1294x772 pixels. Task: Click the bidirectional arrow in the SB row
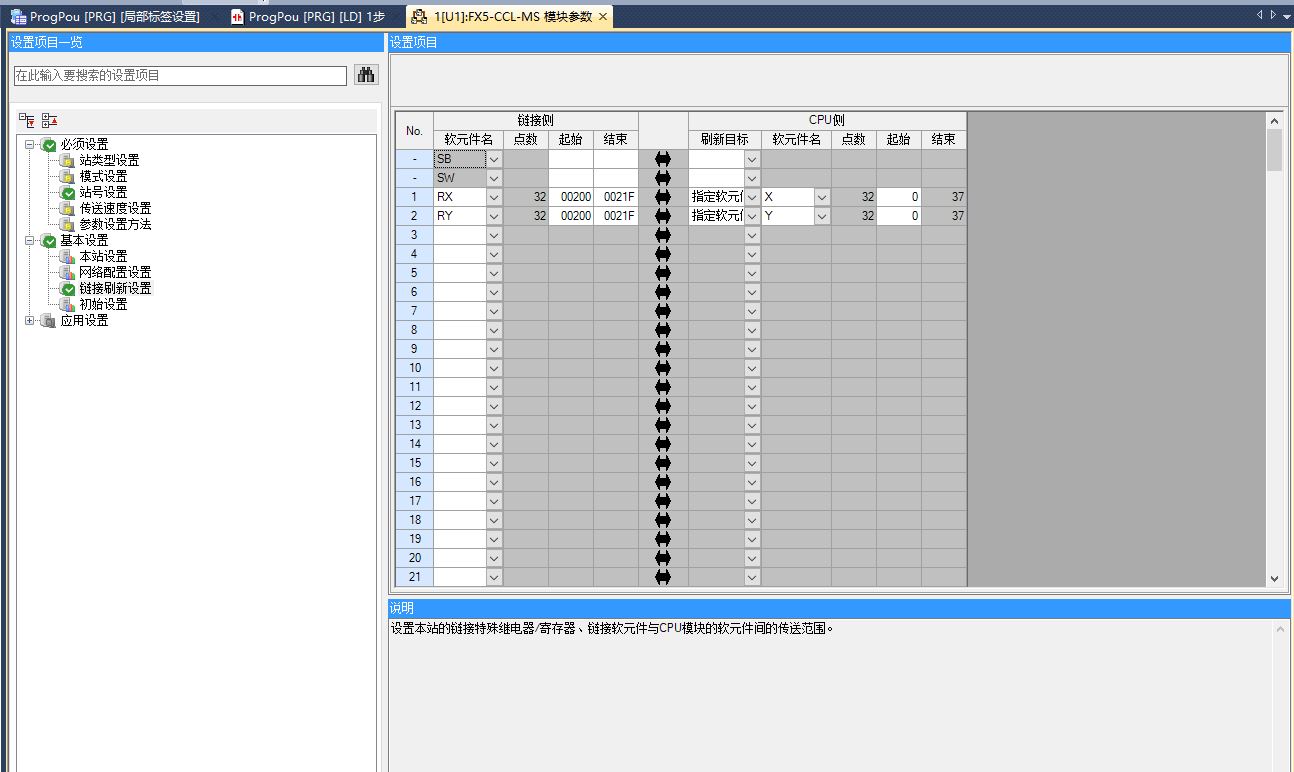point(662,159)
